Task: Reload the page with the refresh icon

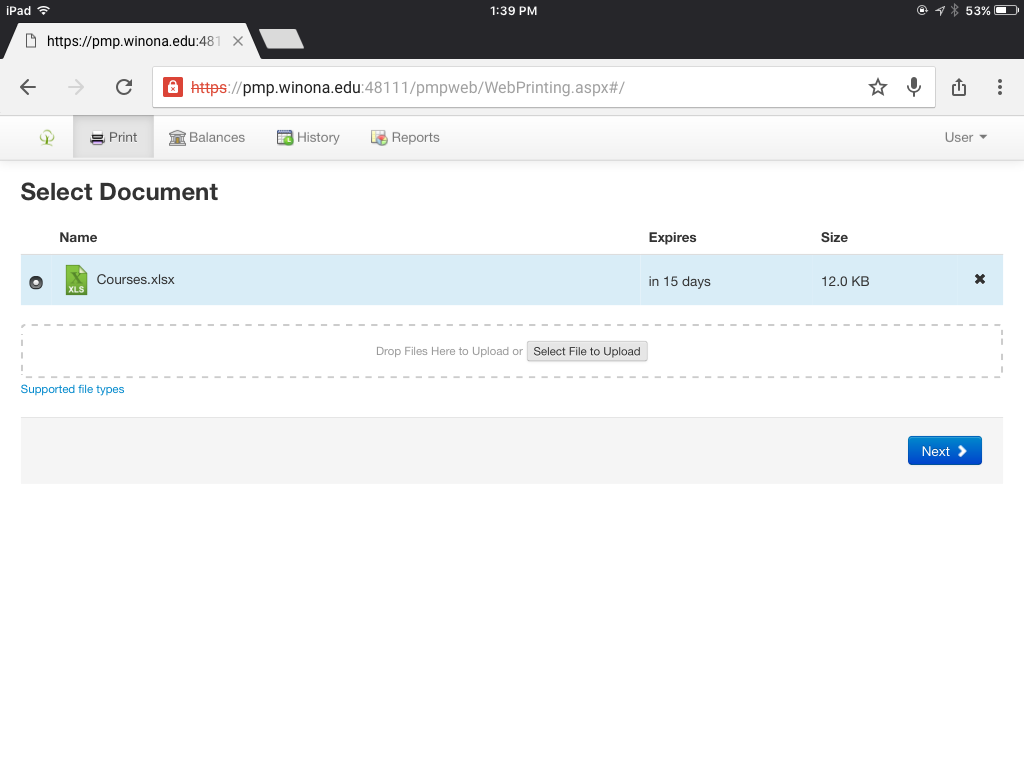Action: (x=124, y=87)
